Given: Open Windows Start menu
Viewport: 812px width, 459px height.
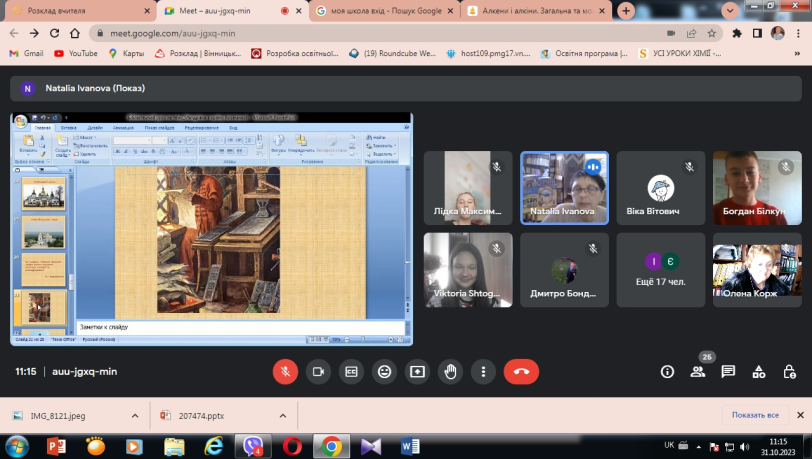Looking at the screenshot, I should click(17, 446).
